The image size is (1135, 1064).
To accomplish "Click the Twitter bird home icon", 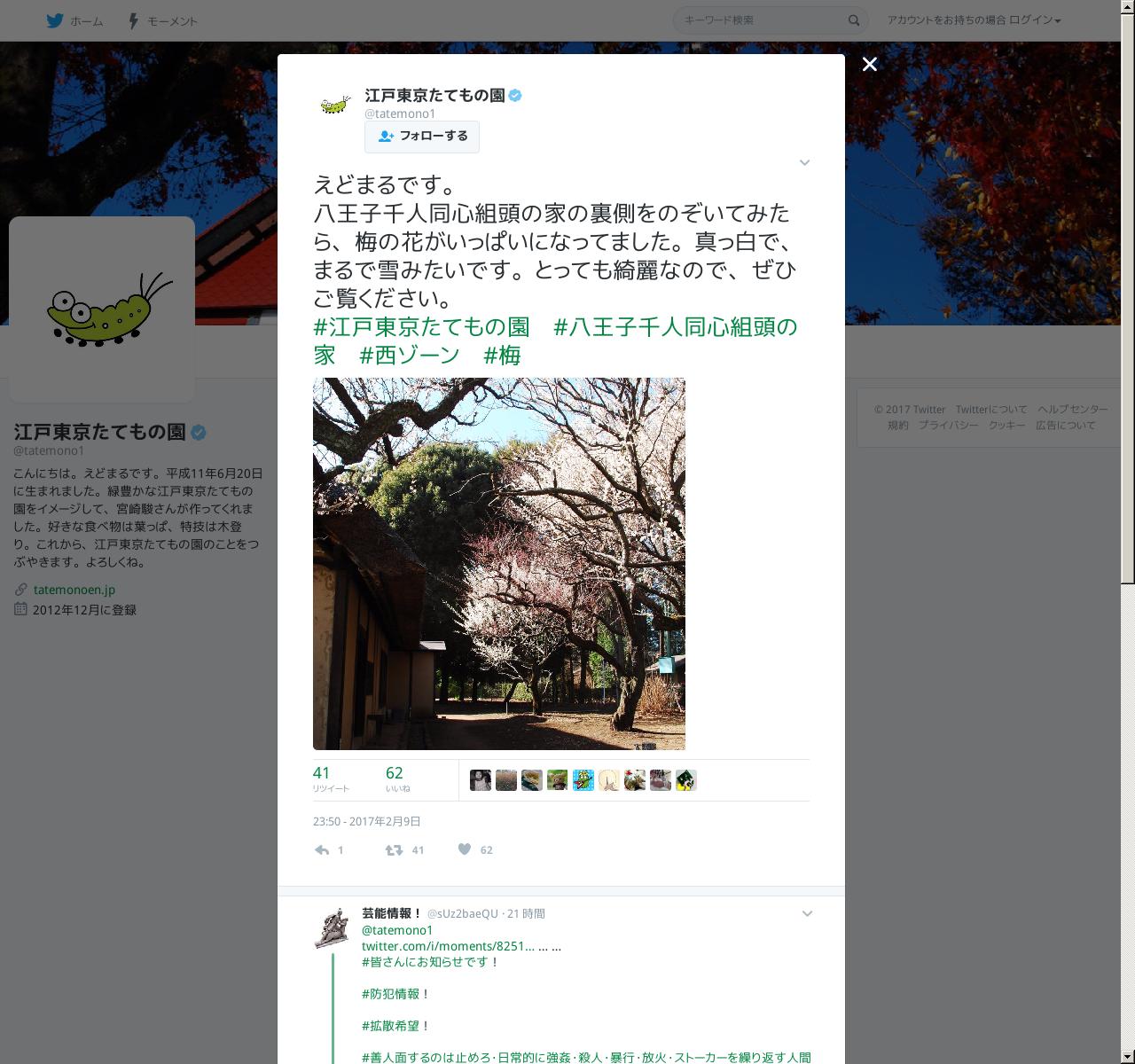I will (55, 20).
